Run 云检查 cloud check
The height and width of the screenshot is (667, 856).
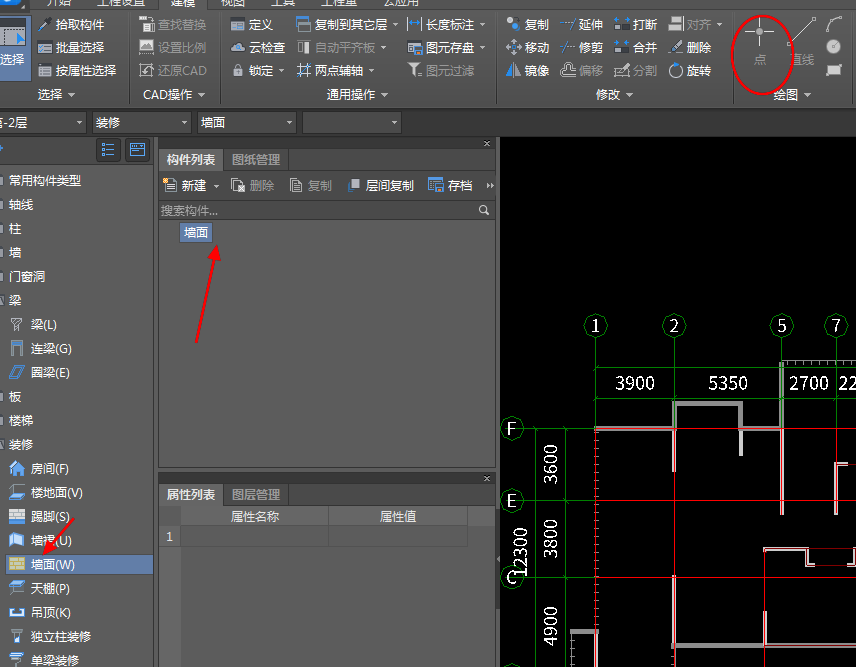point(258,47)
